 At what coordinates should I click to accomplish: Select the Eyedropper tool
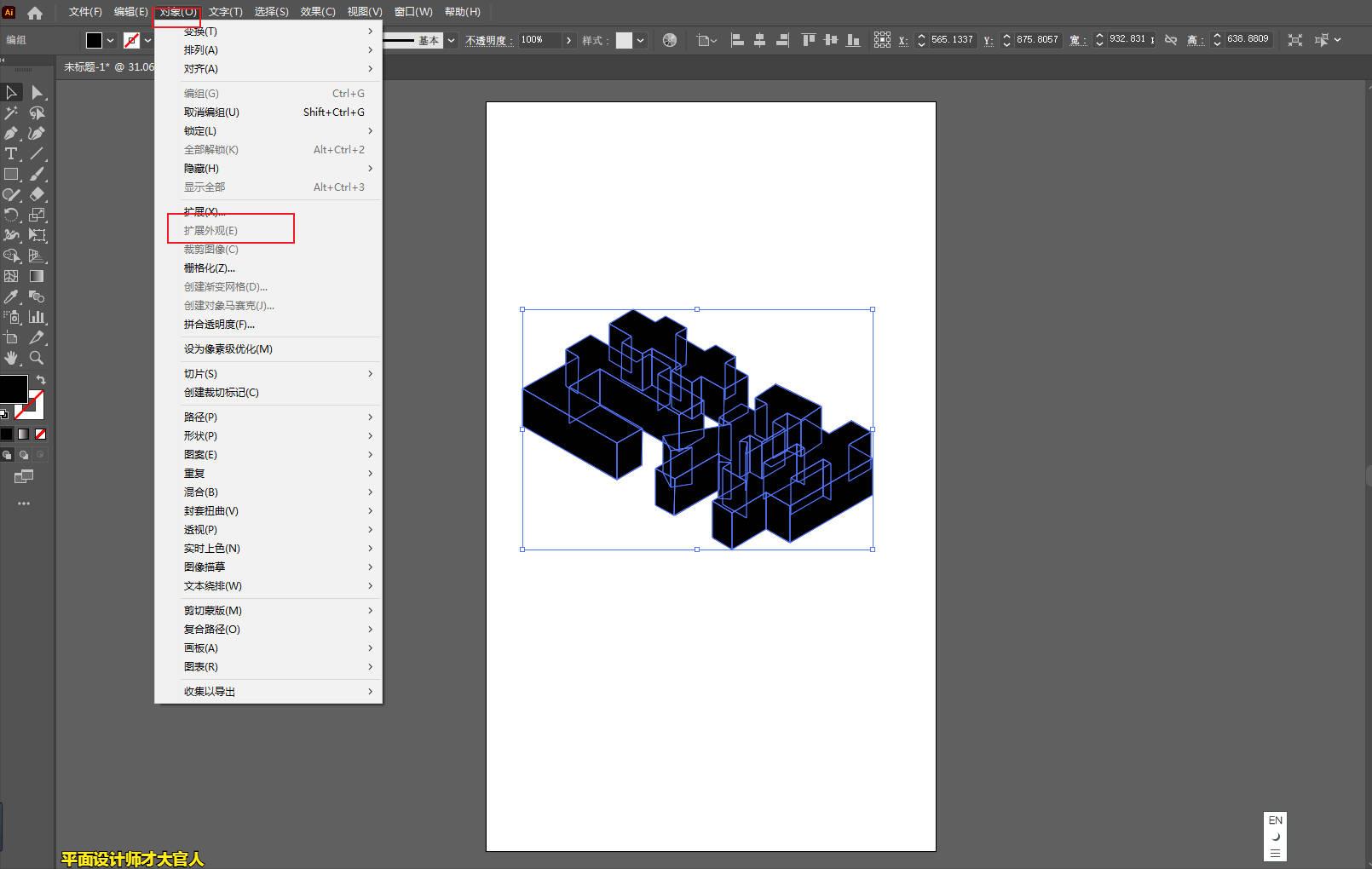pos(11,296)
